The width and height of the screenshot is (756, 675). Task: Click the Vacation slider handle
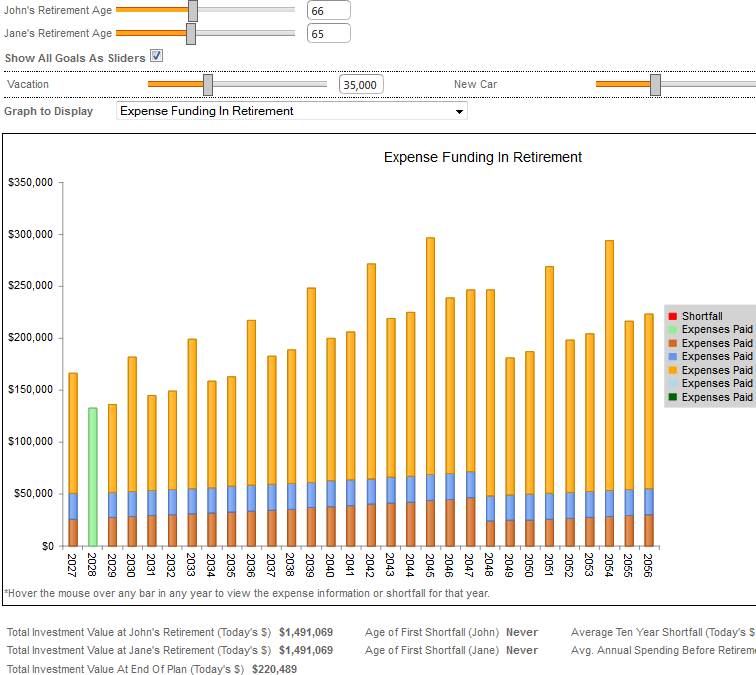pos(208,85)
